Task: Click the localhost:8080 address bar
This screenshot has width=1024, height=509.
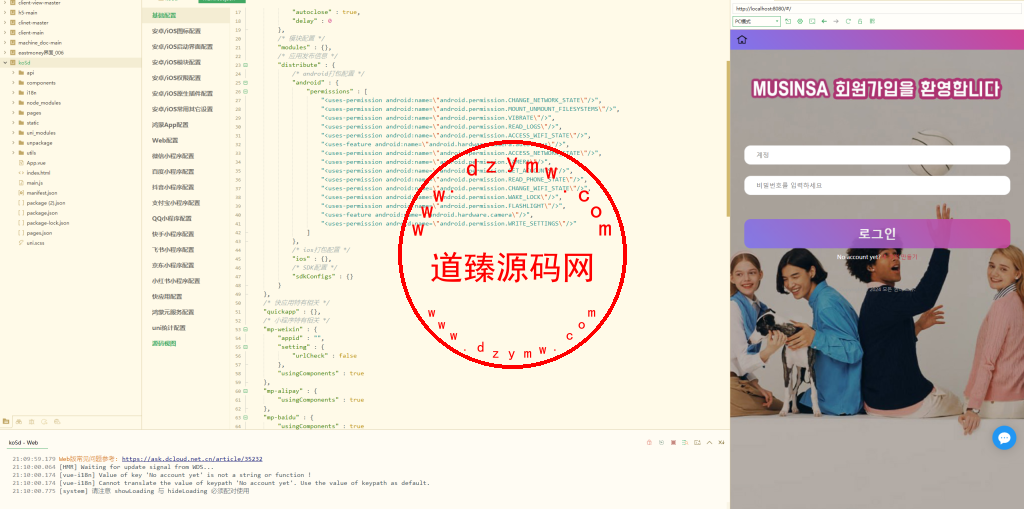Action: [877, 8]
